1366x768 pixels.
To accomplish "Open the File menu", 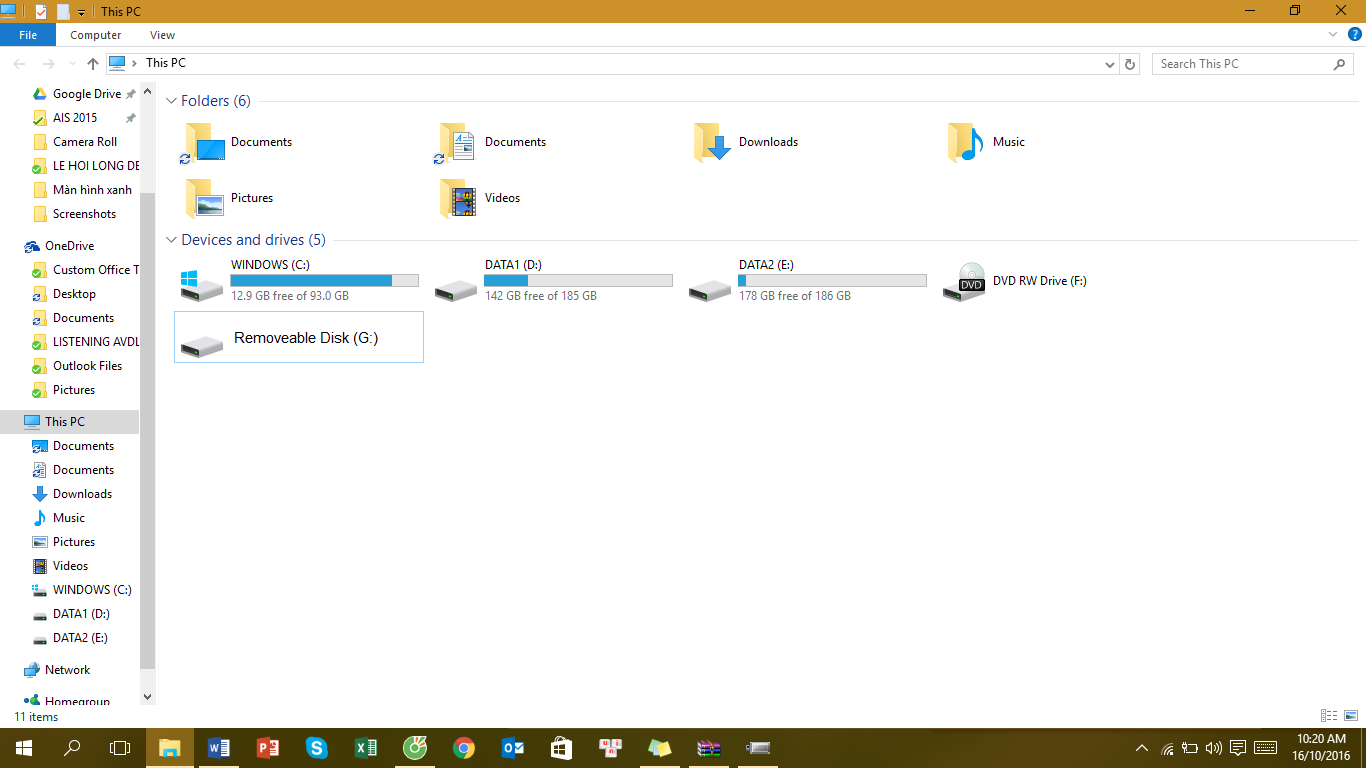I will 28,34.
